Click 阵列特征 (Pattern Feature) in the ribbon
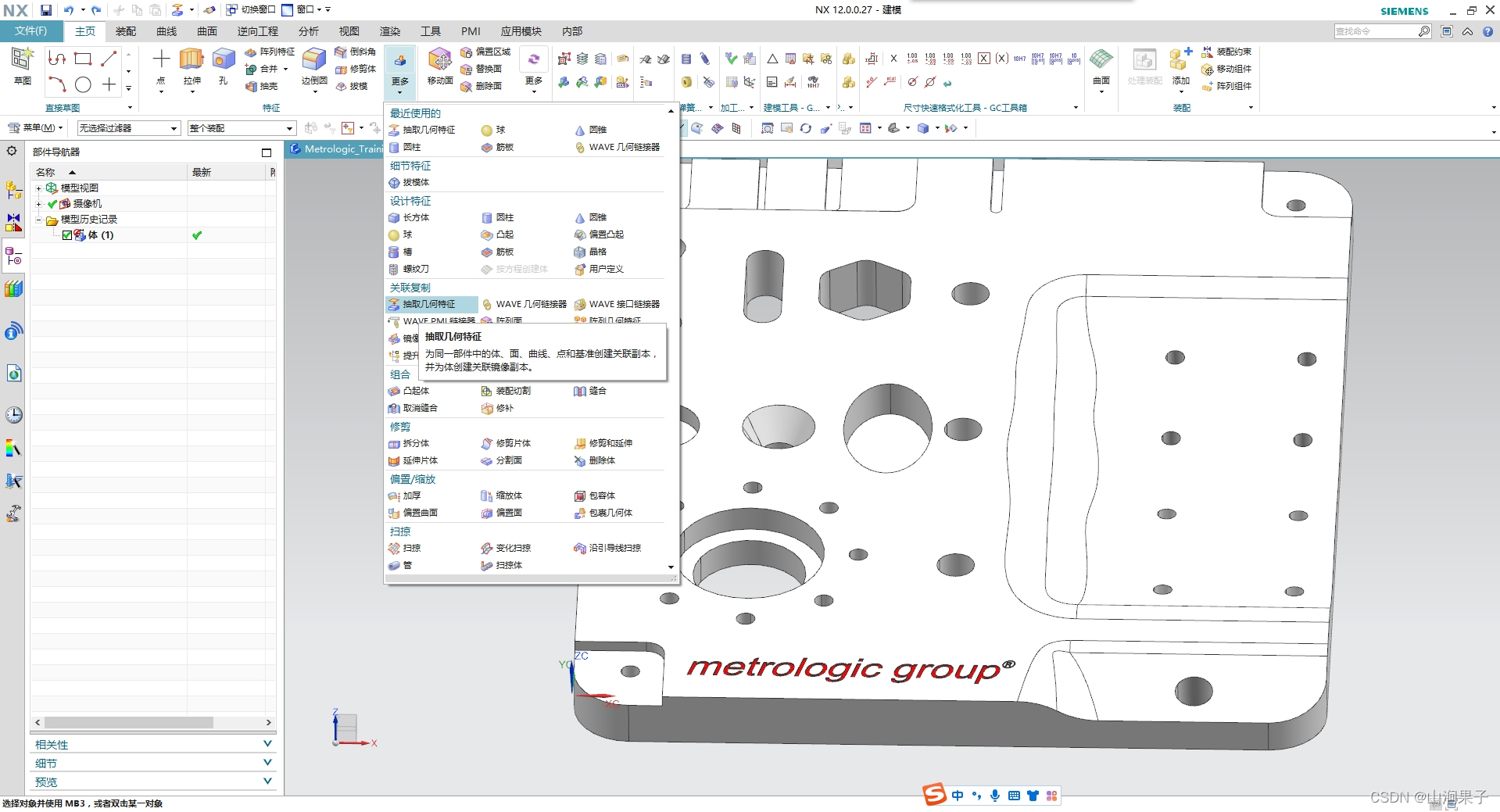 coord(270,52)
